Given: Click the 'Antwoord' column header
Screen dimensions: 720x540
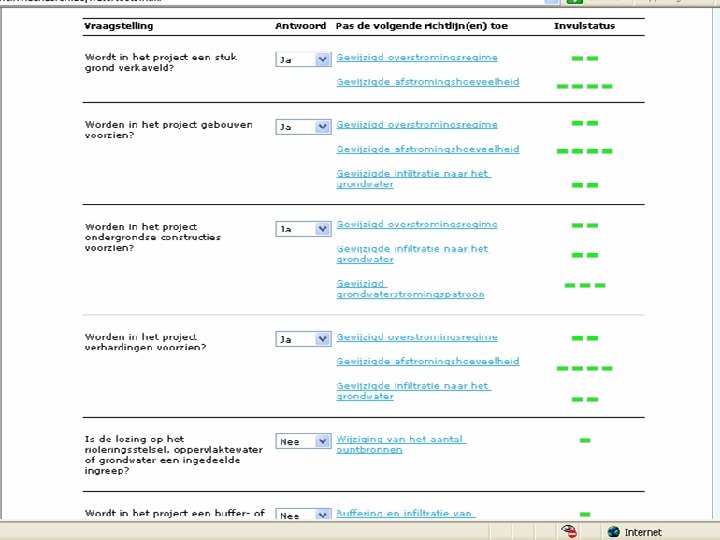Looking at the screenshot, I should [301, 26].
